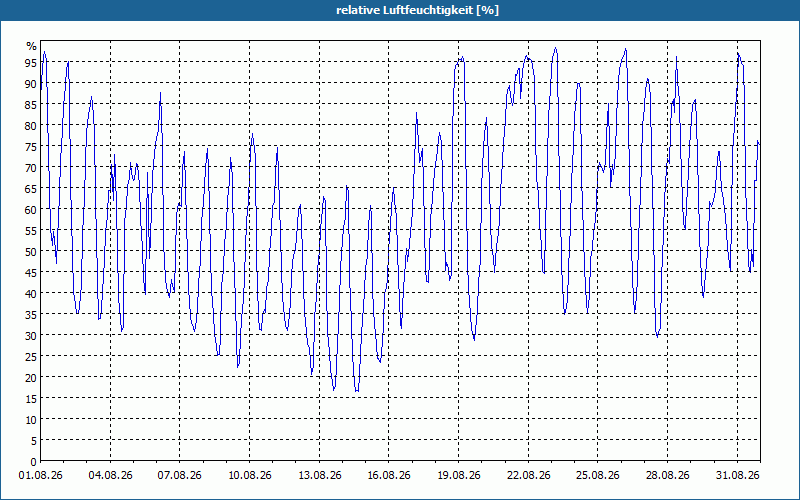Viewport: 800px width, 500px height.
Task: Click the 'relative Luftfeuchtigkeit [%]' chart title
Action: 417,10
